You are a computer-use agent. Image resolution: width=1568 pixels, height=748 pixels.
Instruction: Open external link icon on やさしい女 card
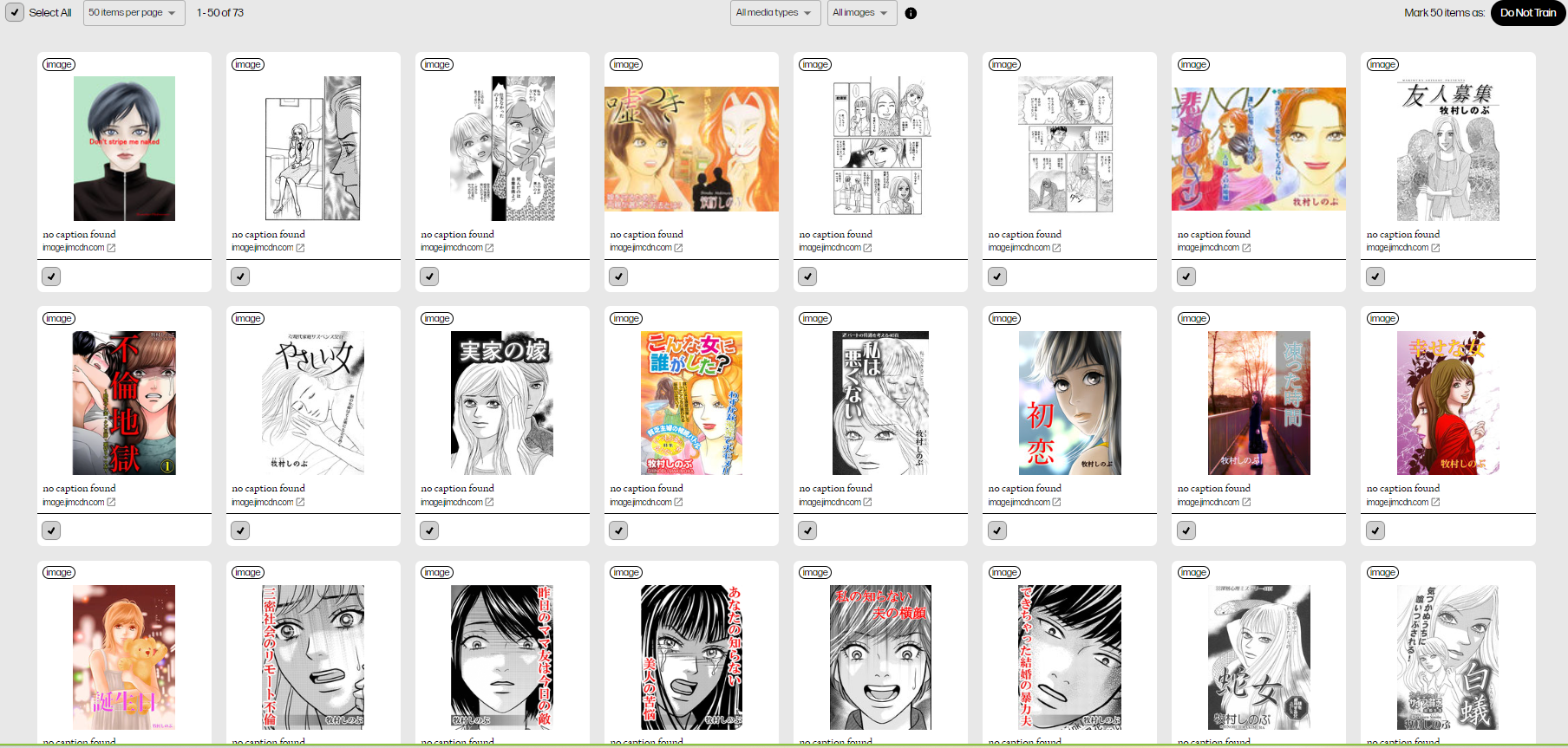click(300, 502)
